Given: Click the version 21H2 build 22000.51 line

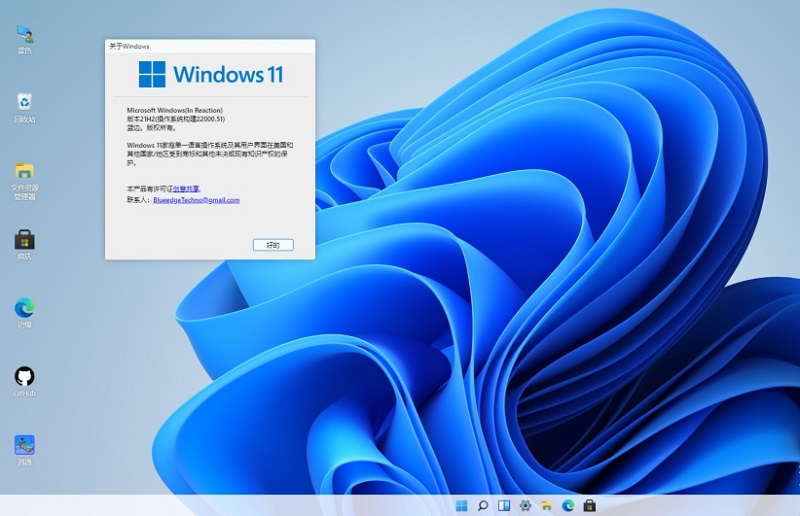Looking at the screenshot, I should (x=176, y=119).
